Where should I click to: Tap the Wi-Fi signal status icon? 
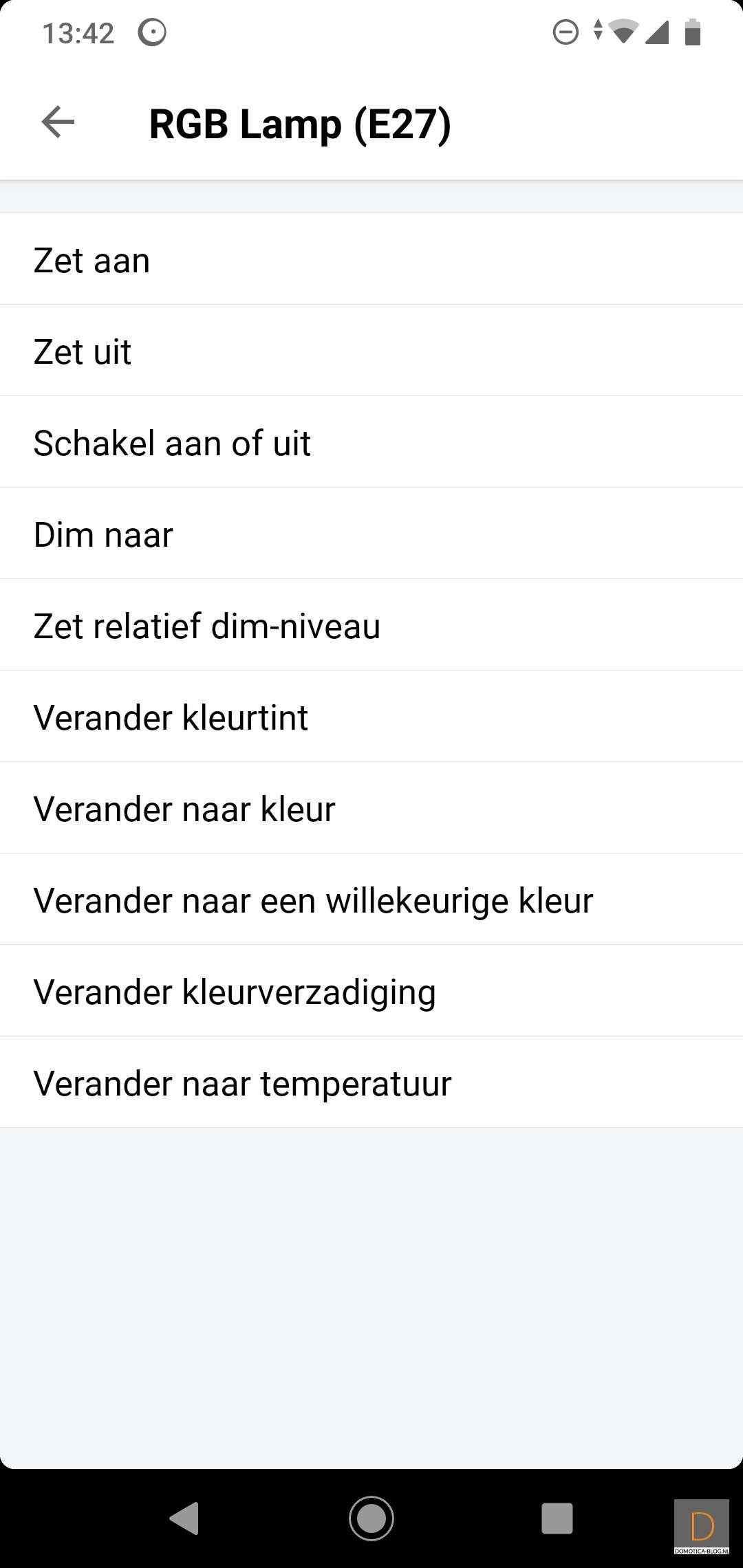(x=623, y=32)
